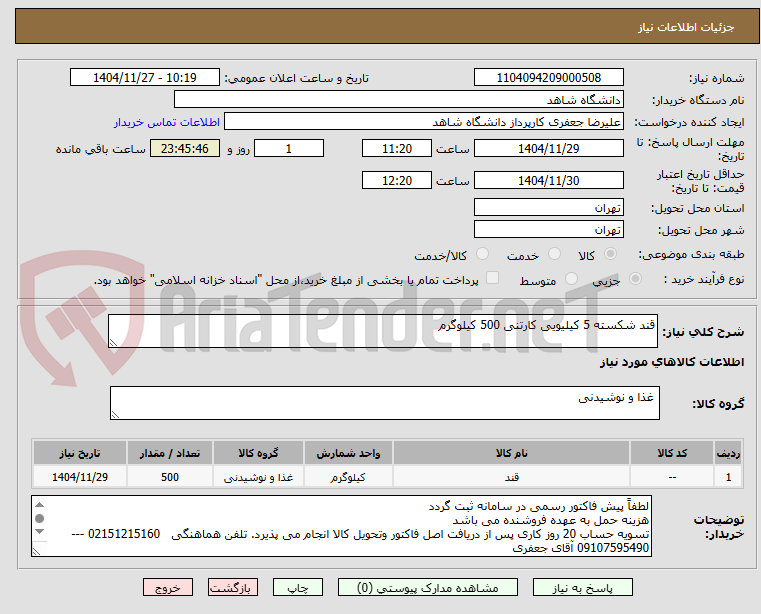Click scroll-down arrow in buyer notes box
This screenshot has width=761, height=614.
point(40,532)
